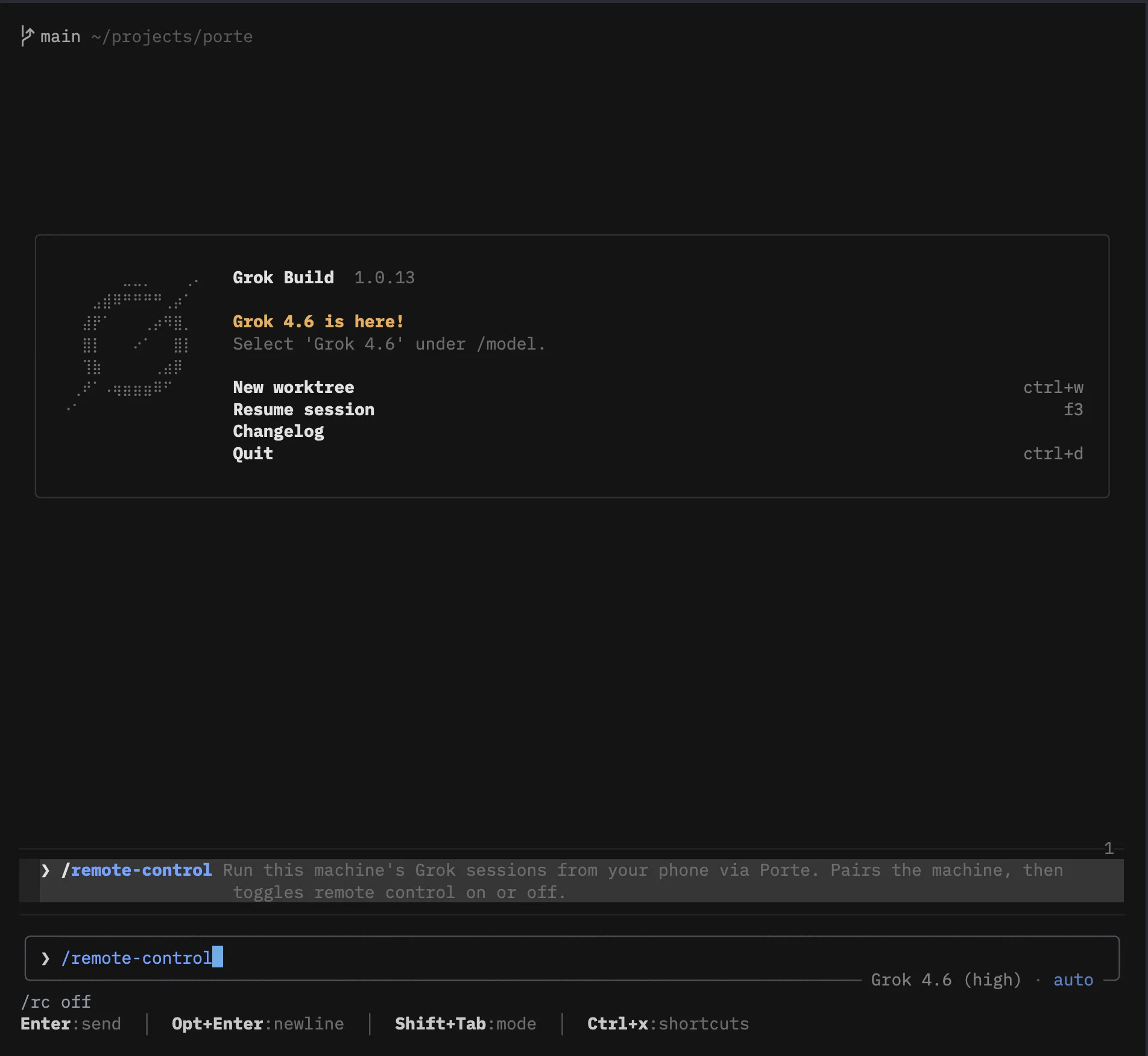Click the main branch name

60,37
